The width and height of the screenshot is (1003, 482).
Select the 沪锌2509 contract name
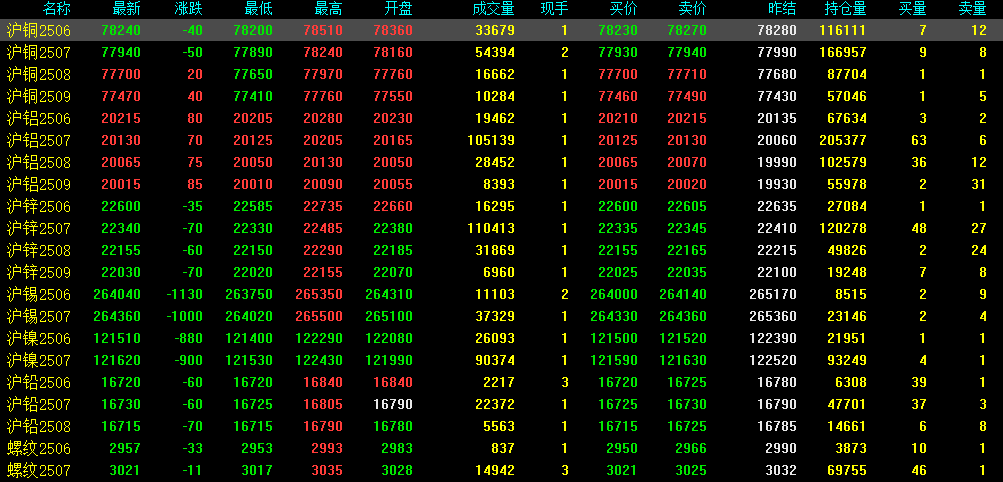coord(38,272)
